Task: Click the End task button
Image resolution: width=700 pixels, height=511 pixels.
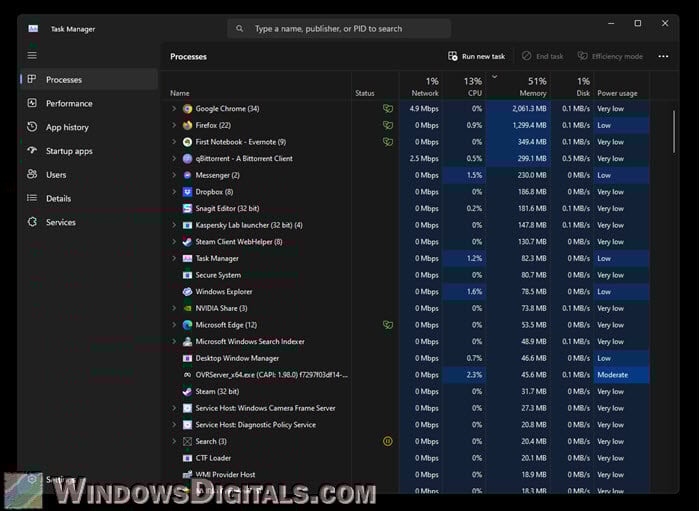Action: 543,56
